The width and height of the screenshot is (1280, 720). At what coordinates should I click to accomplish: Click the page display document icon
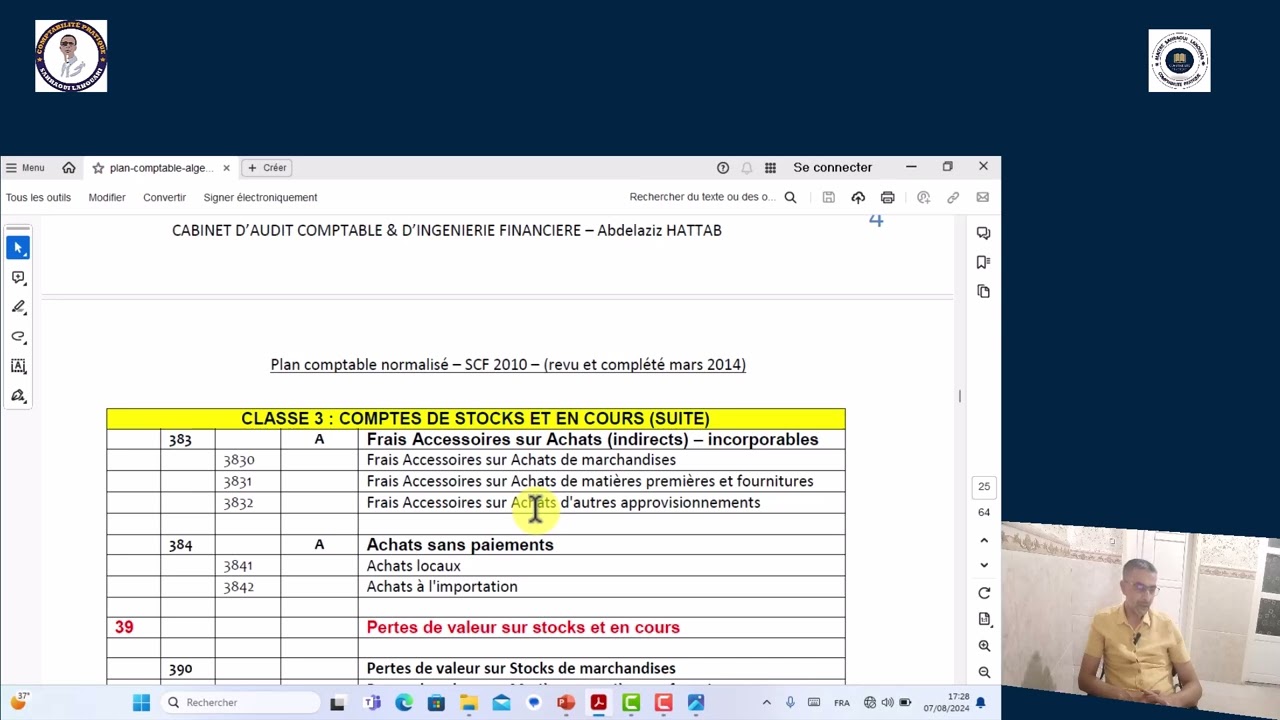984,619
